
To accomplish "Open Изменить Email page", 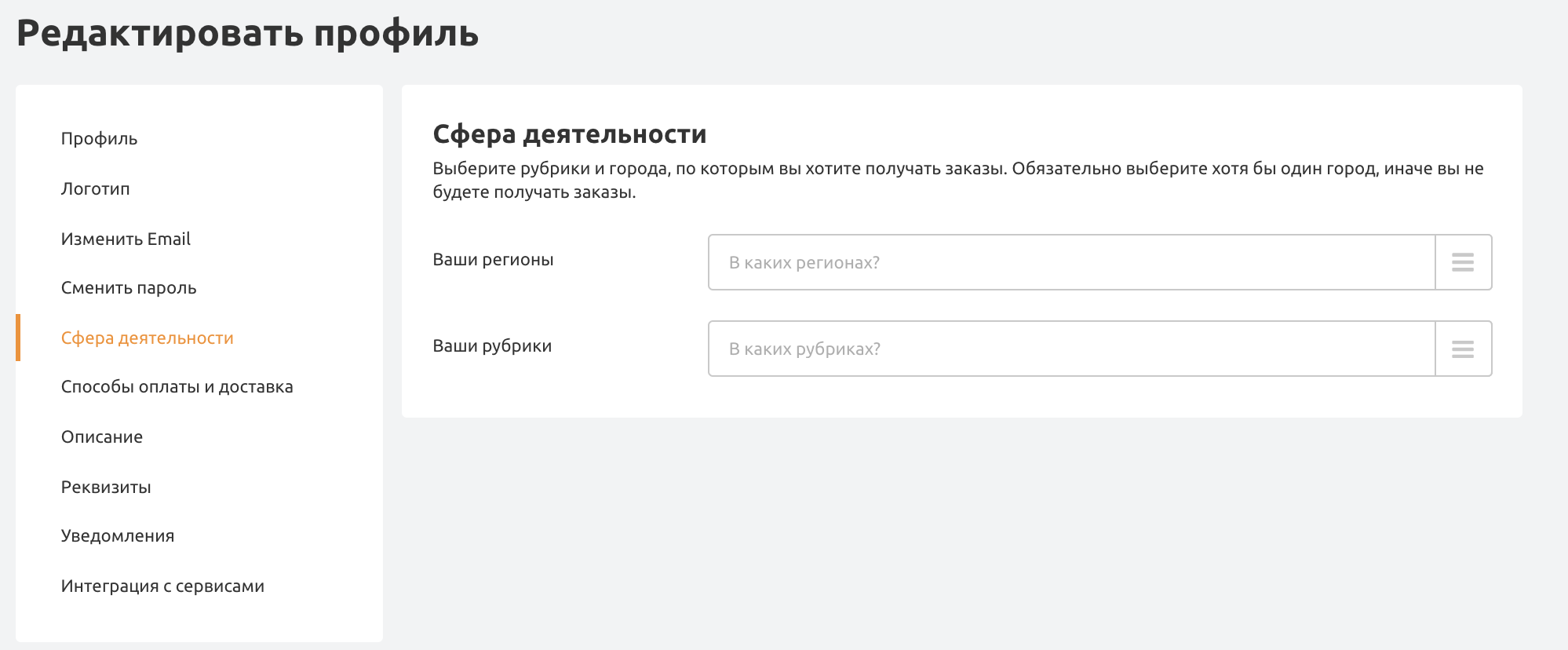I will (x=126, y=239).
